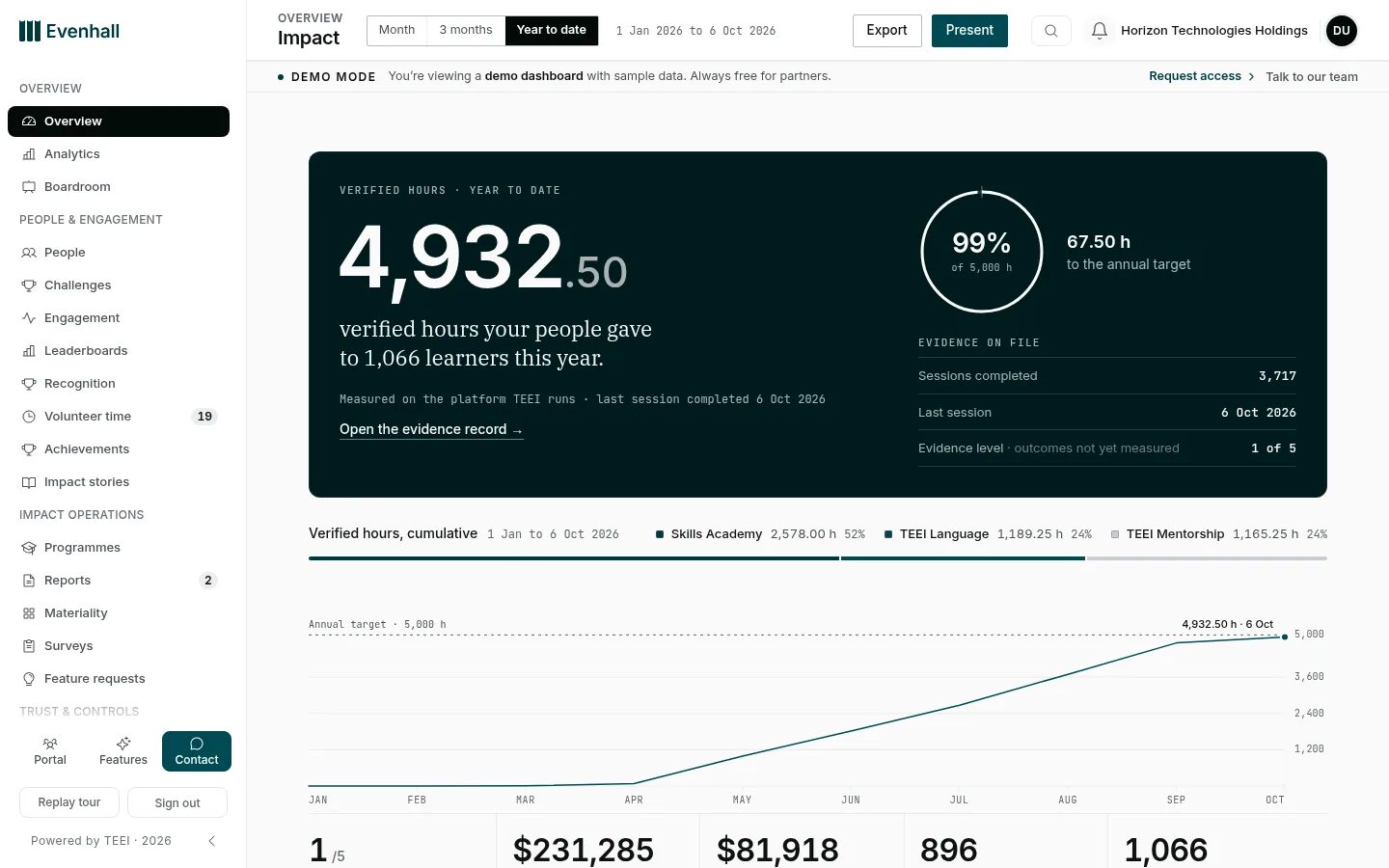Screen dimensions: 1389x868
Task: Open the Portal shortcut
Action: (50, 751)
